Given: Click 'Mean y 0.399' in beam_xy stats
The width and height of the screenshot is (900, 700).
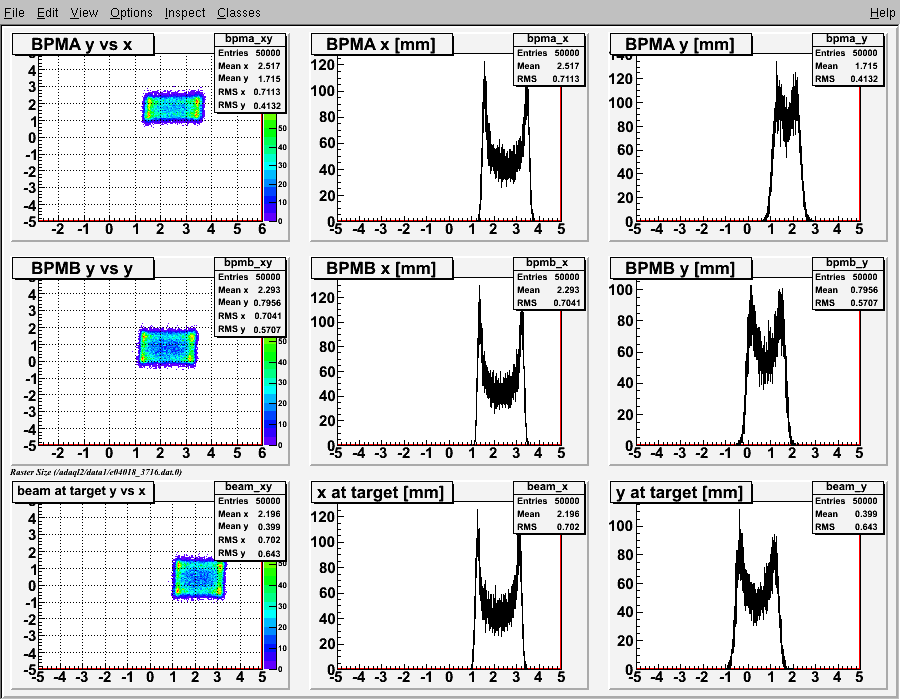Looking at the screenshot, I should point(250,527).
